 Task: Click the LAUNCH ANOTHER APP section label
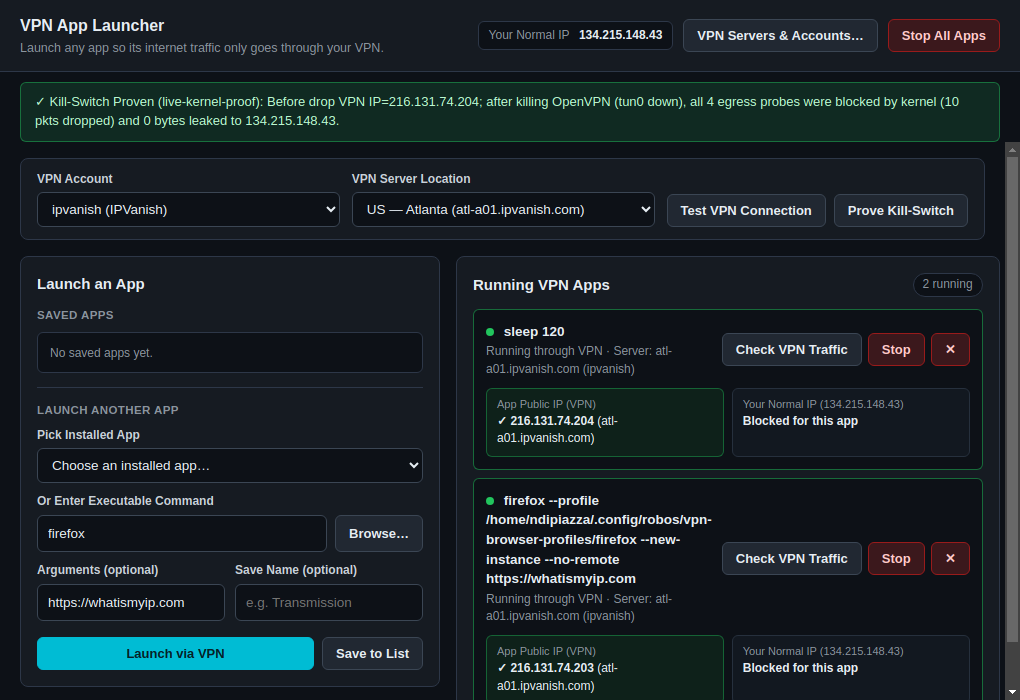(x=107, y=410)
